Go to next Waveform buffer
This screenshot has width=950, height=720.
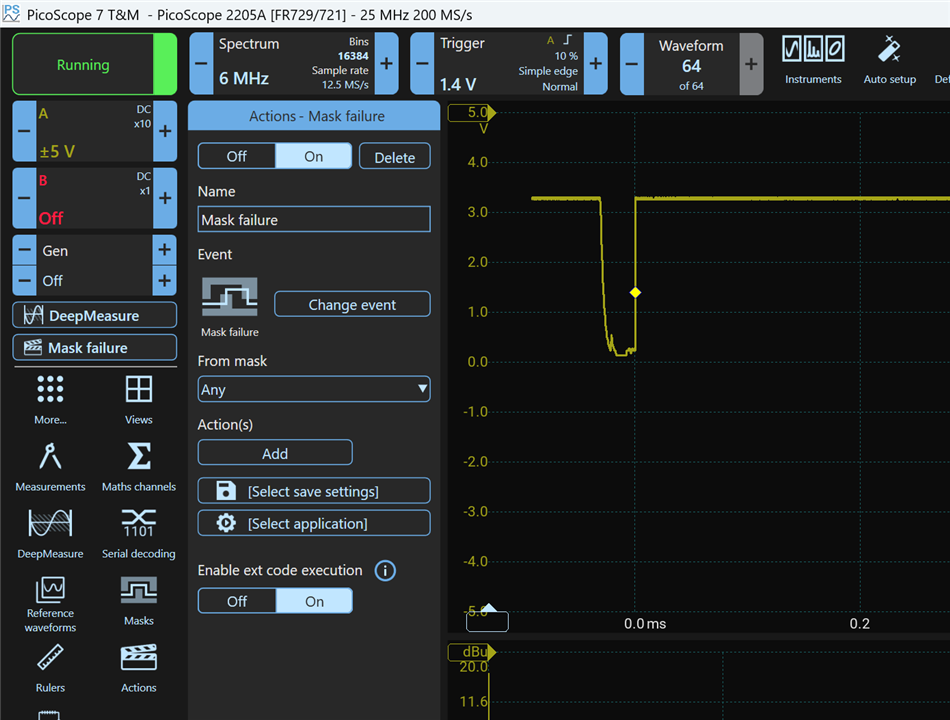click(751, 64)
